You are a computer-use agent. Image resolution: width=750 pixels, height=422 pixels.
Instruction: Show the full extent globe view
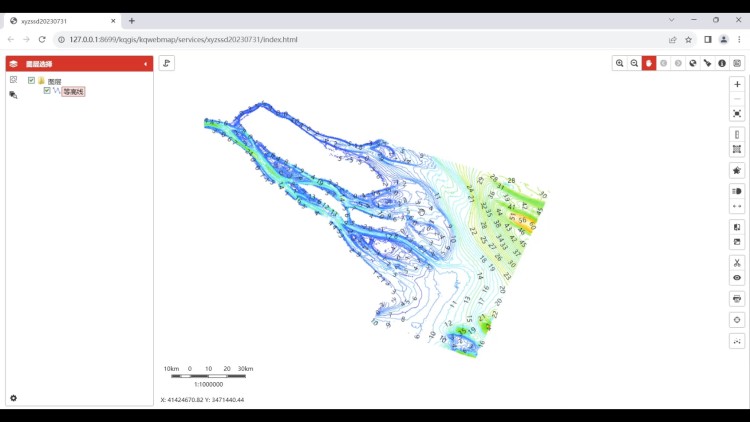tap(693, 63)
